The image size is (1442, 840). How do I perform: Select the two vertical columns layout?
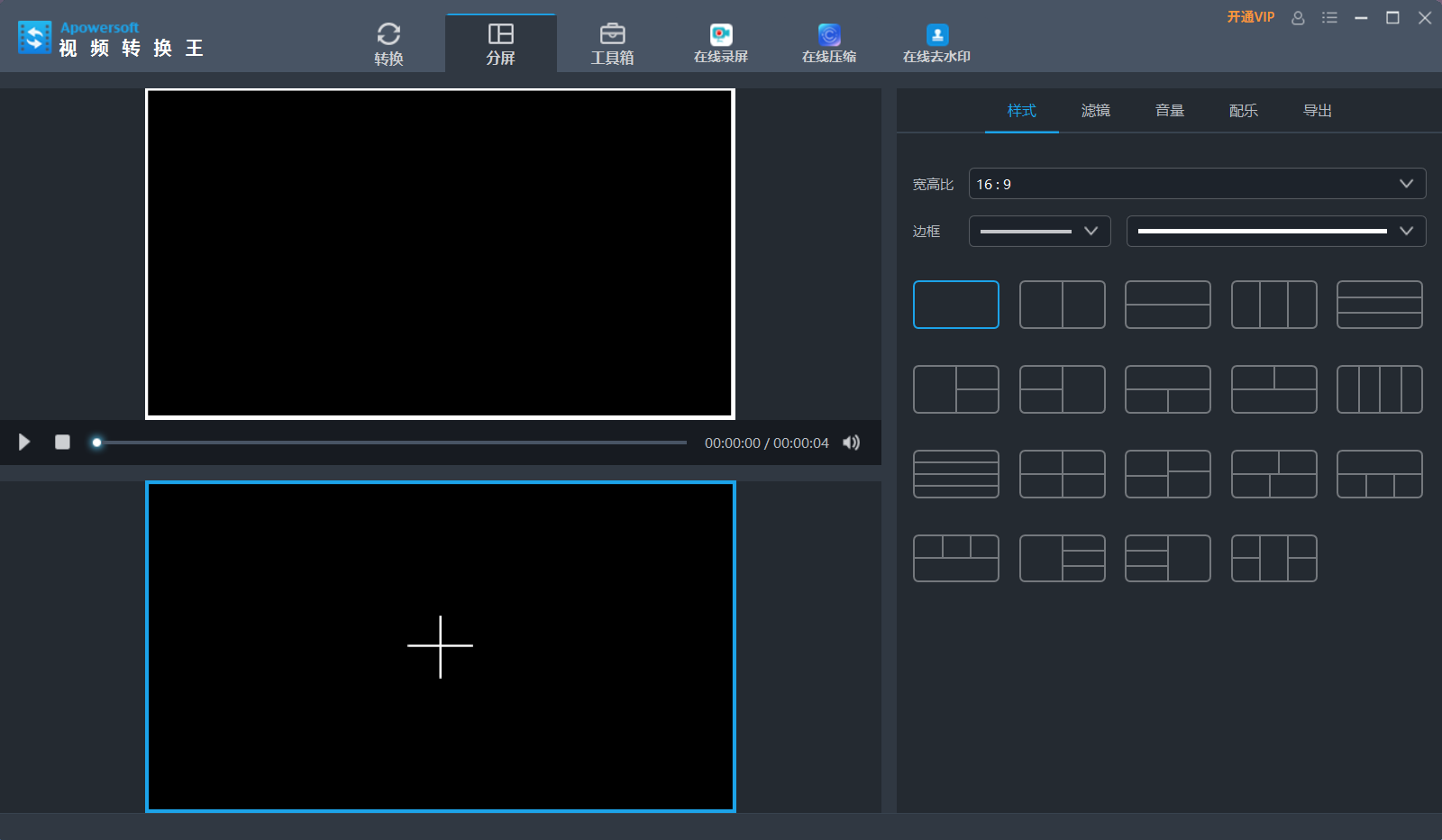point(1063,305)
